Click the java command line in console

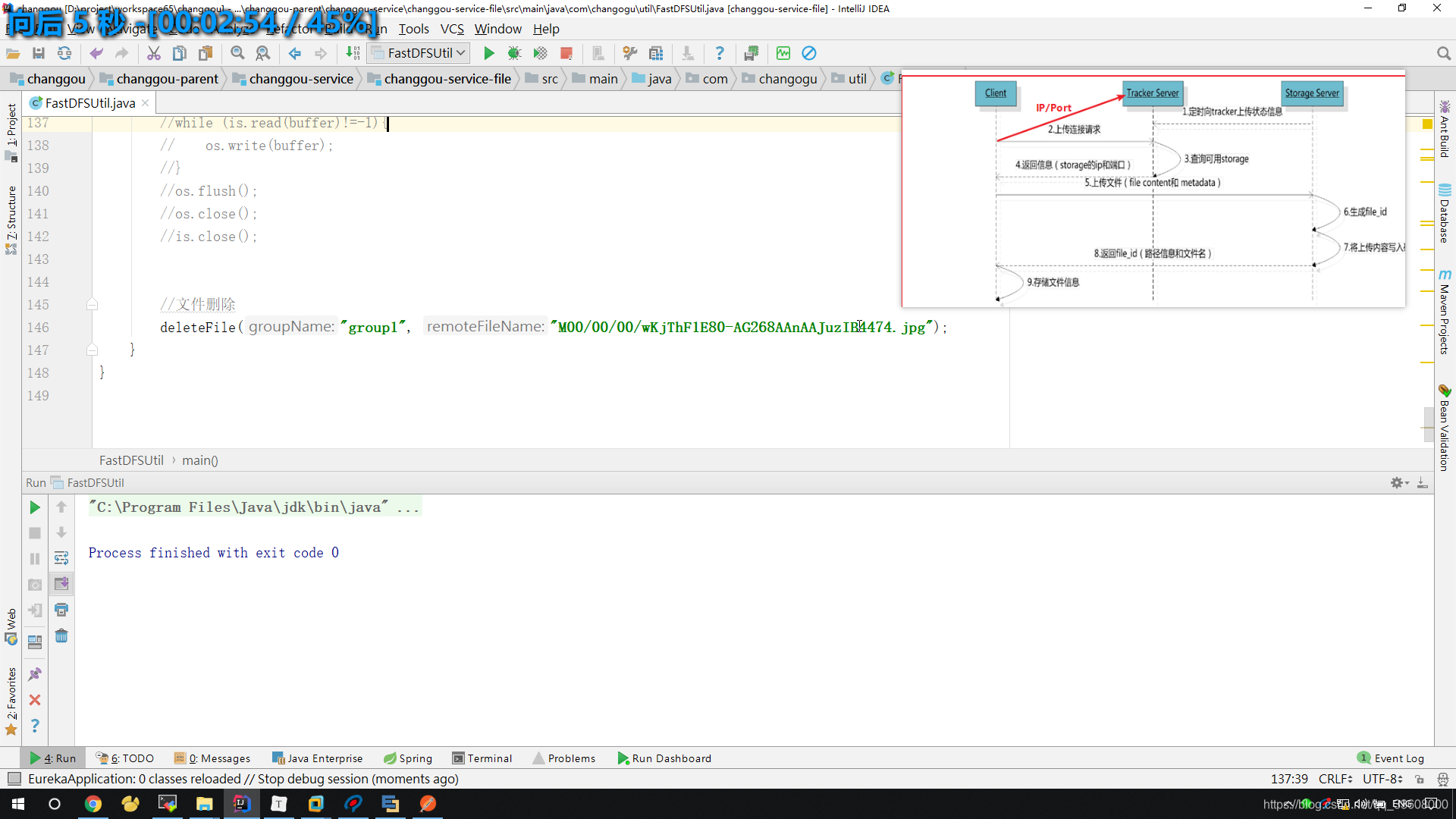(x=254, y=507)
